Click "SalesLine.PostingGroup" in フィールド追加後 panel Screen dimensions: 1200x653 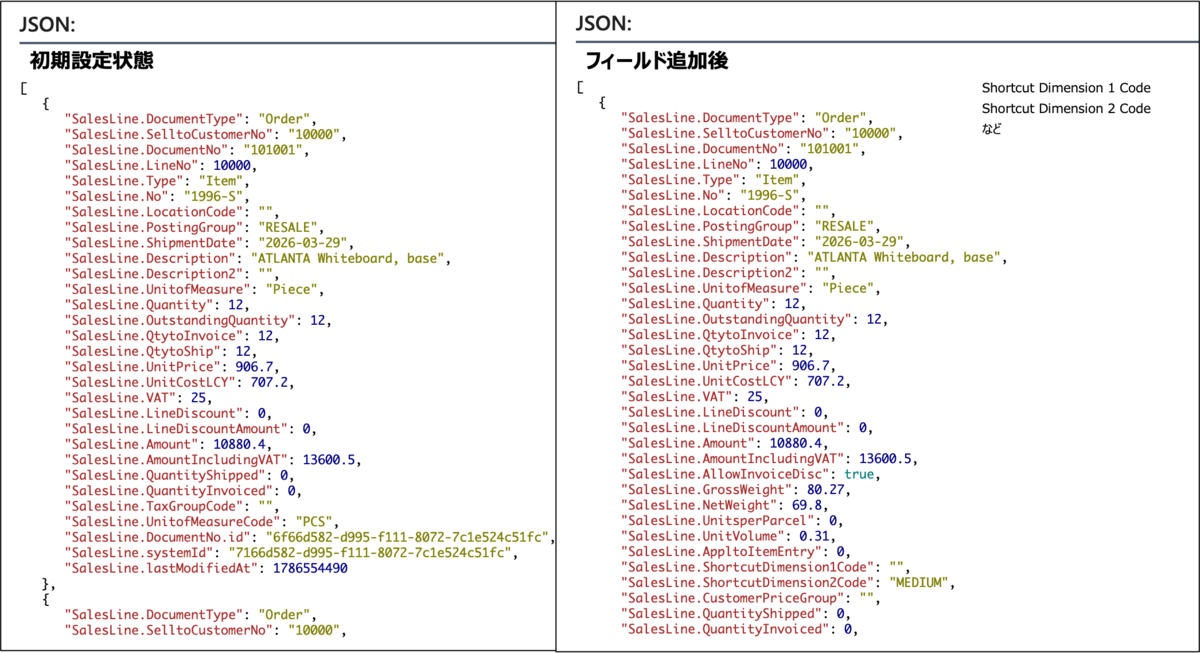click(x=710, y=226)
